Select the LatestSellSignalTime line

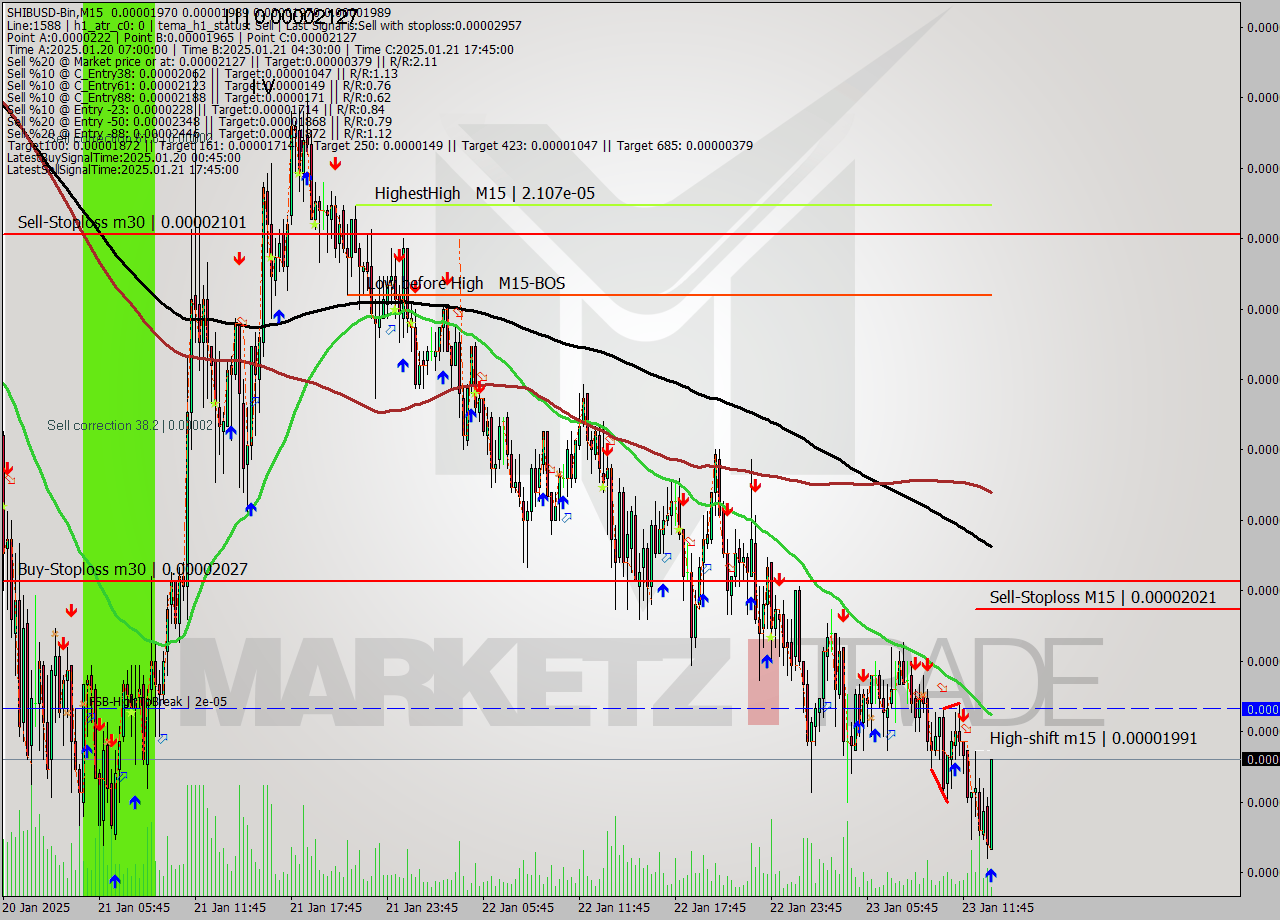tap(122, 169)
